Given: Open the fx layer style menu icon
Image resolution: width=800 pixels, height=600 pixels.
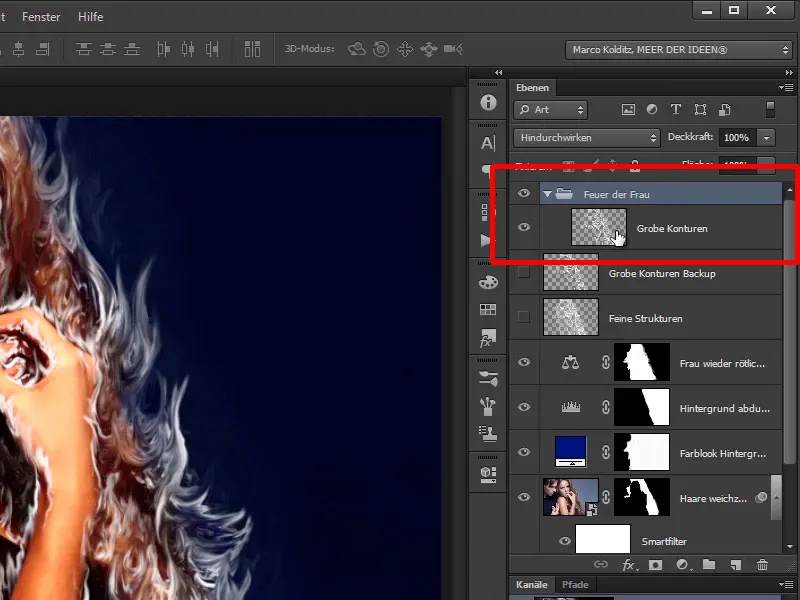Looking at the screenshot, I should pyautogui.click(x=629, y=565).
